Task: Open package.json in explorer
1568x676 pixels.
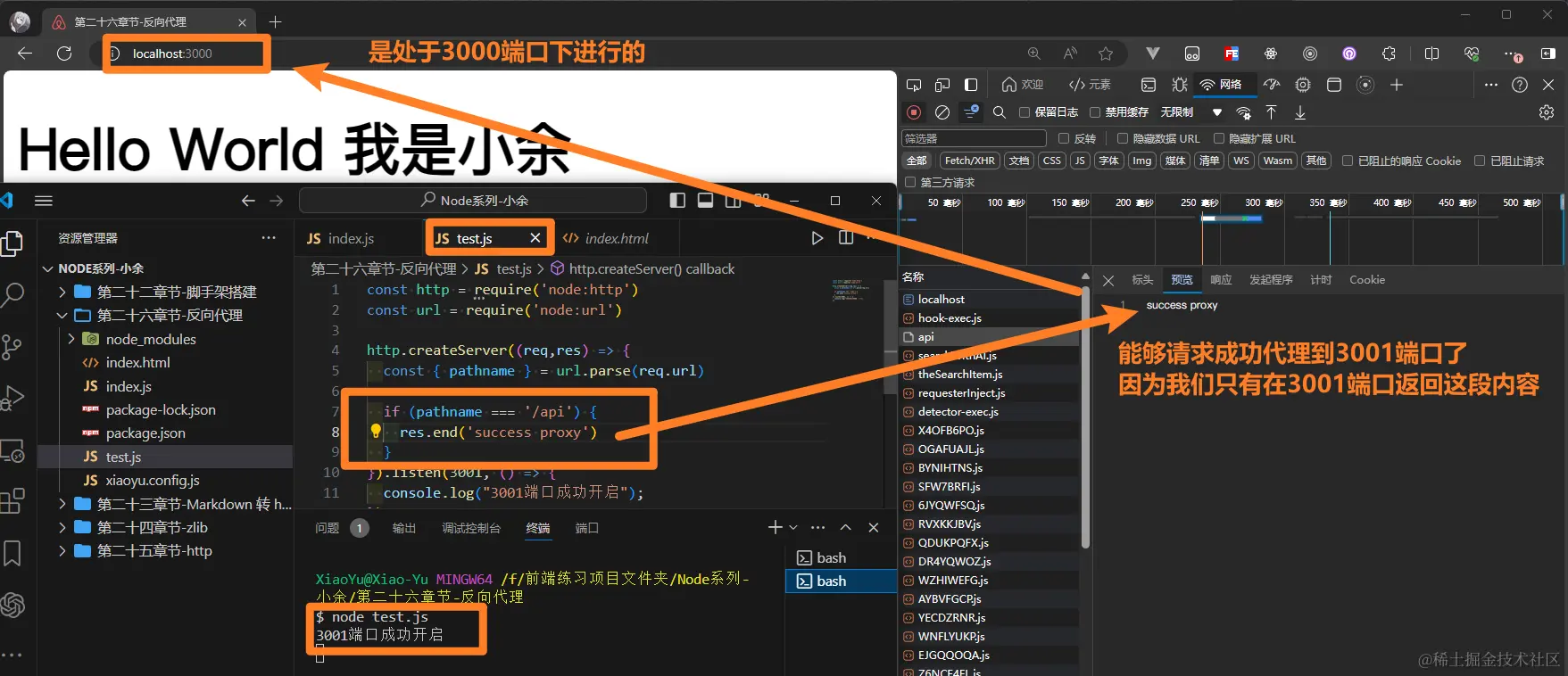Action: tap(145, 433)
